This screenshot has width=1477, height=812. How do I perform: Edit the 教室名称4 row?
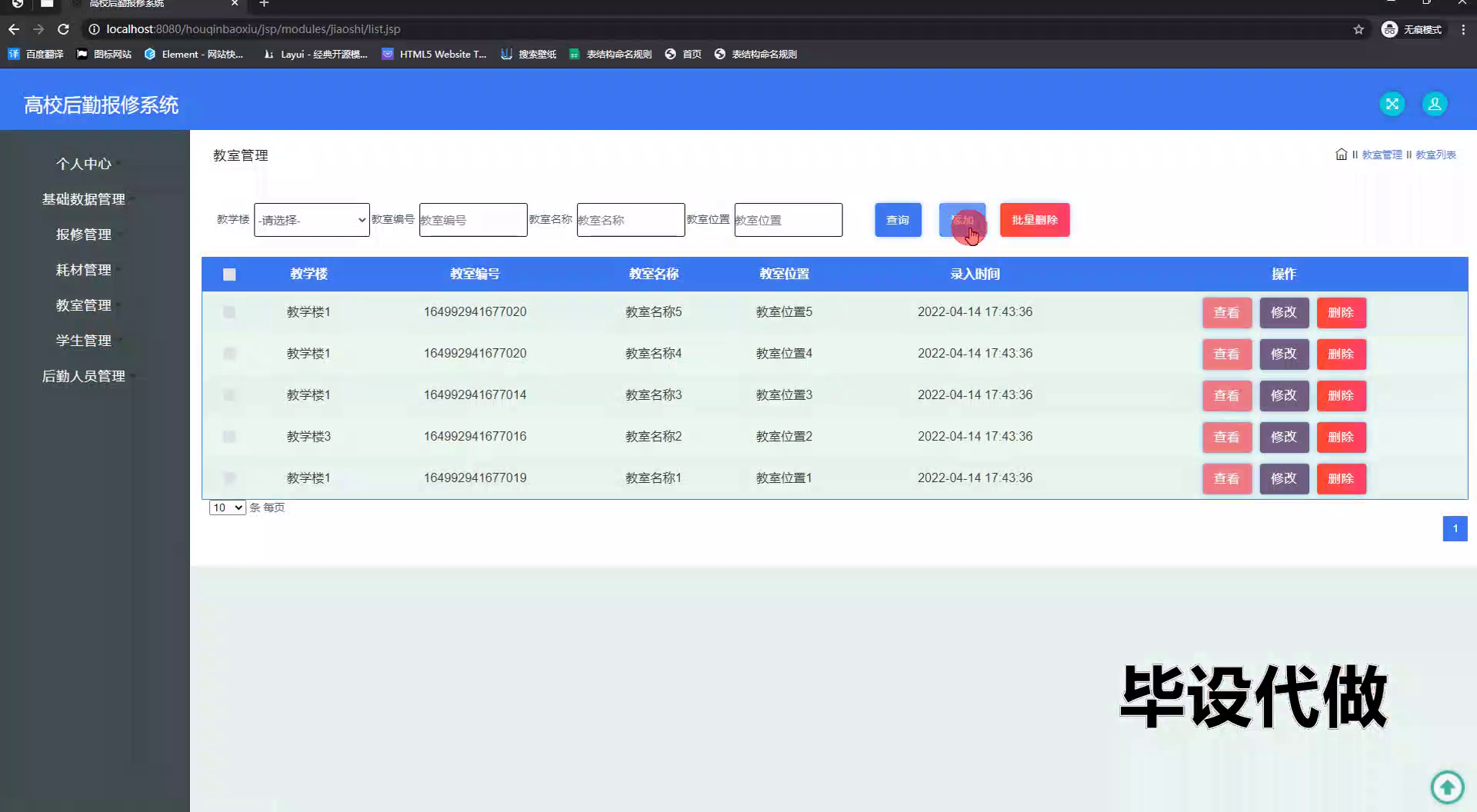point(1284,354)
